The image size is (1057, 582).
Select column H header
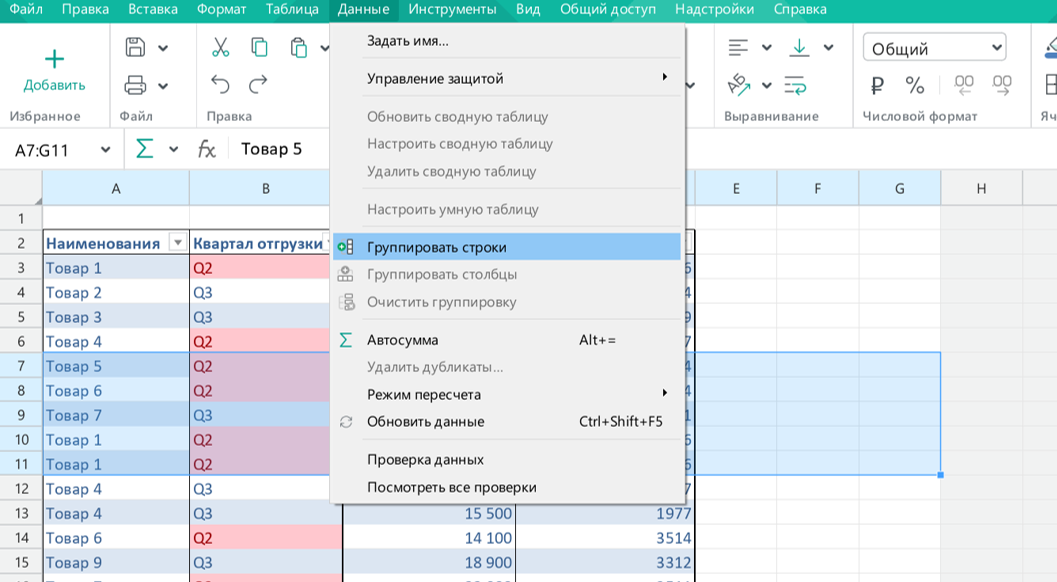pyautogui.click(x=982, y=189)
